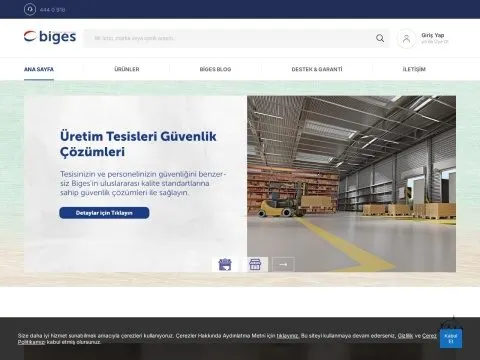This screenshot has height=360, width=480.
Task: Select the second slider storefront icon
Action: coord(255,264)
